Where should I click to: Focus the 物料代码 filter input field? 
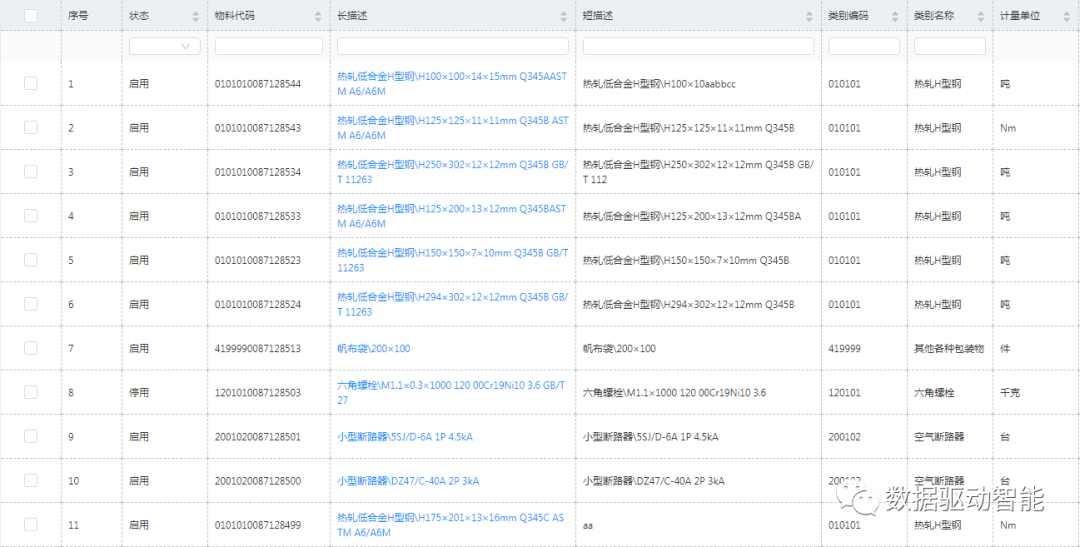point(268,46)
